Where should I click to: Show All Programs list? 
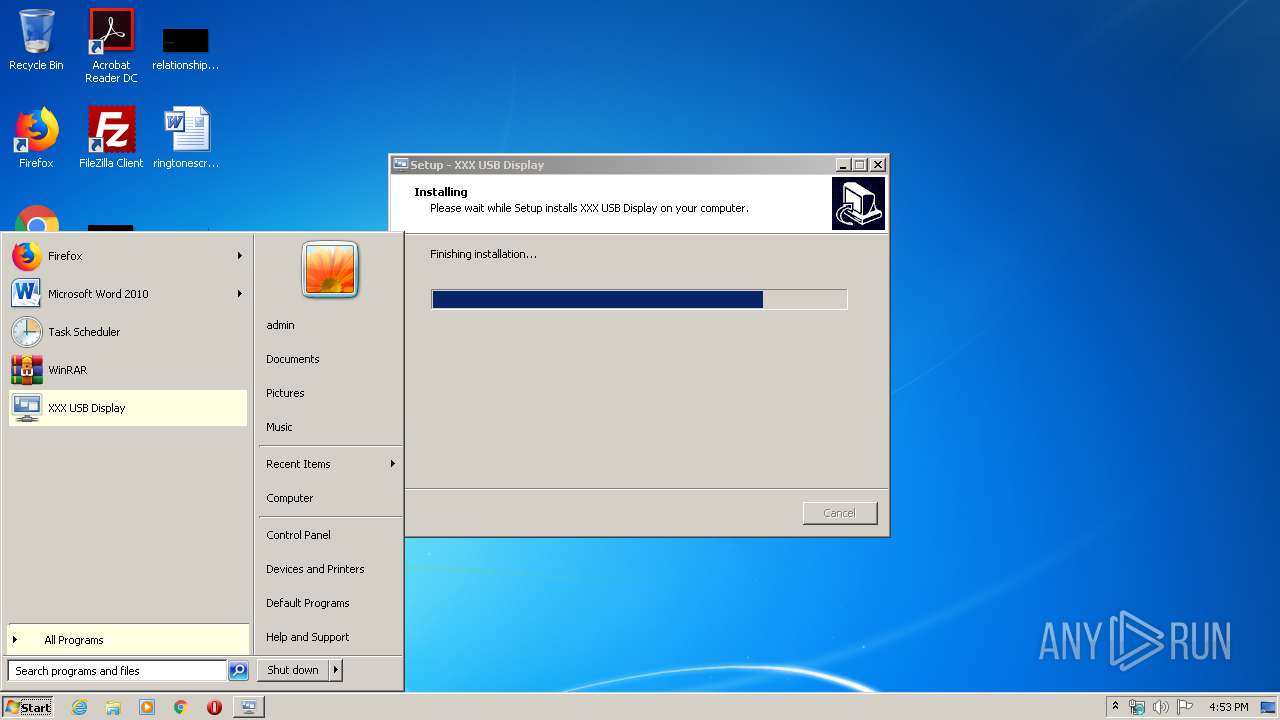127,640
